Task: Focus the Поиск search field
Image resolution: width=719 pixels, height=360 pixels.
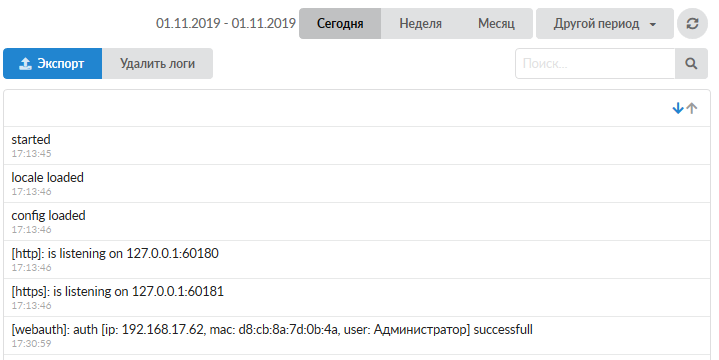Action: point(595,63)
